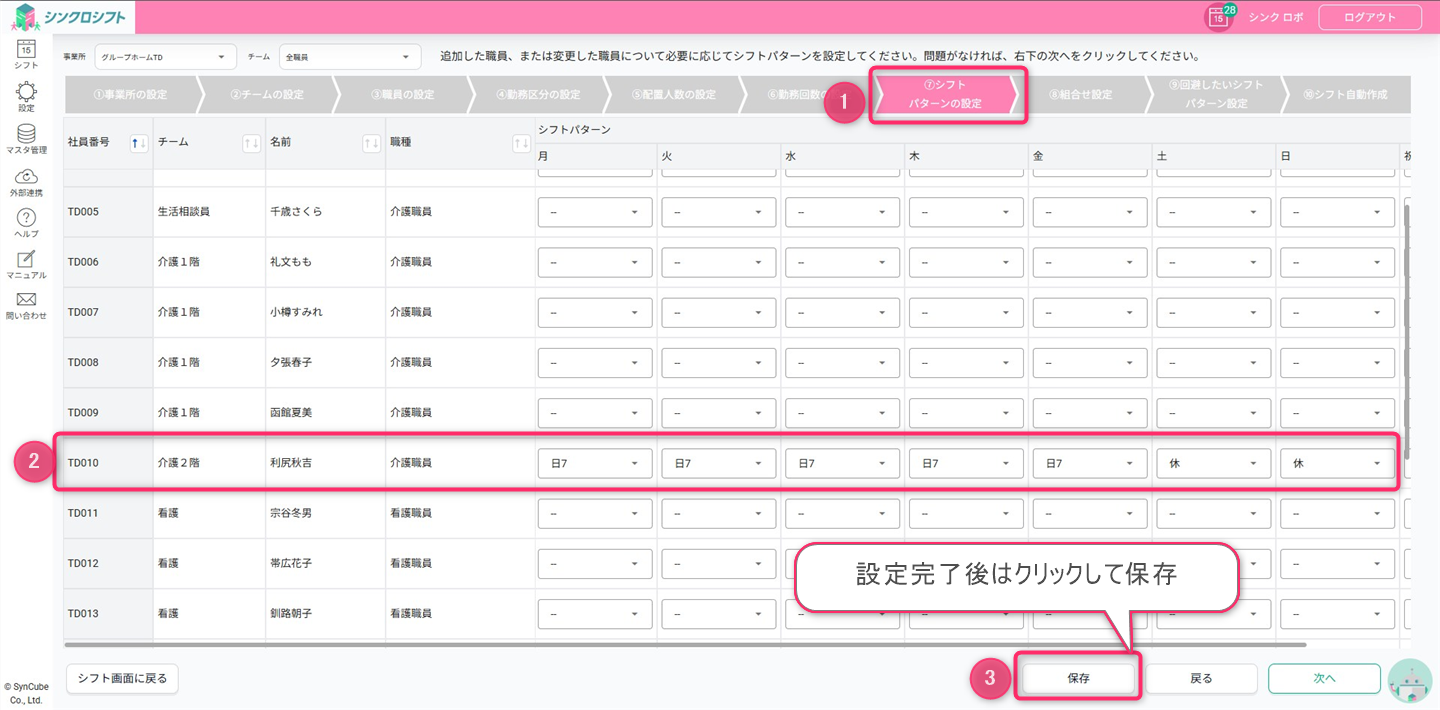Open マスタ管理 database icon
Viewport: 1440px width, 710px height.
pyautogui.click(x=27, y=135)
